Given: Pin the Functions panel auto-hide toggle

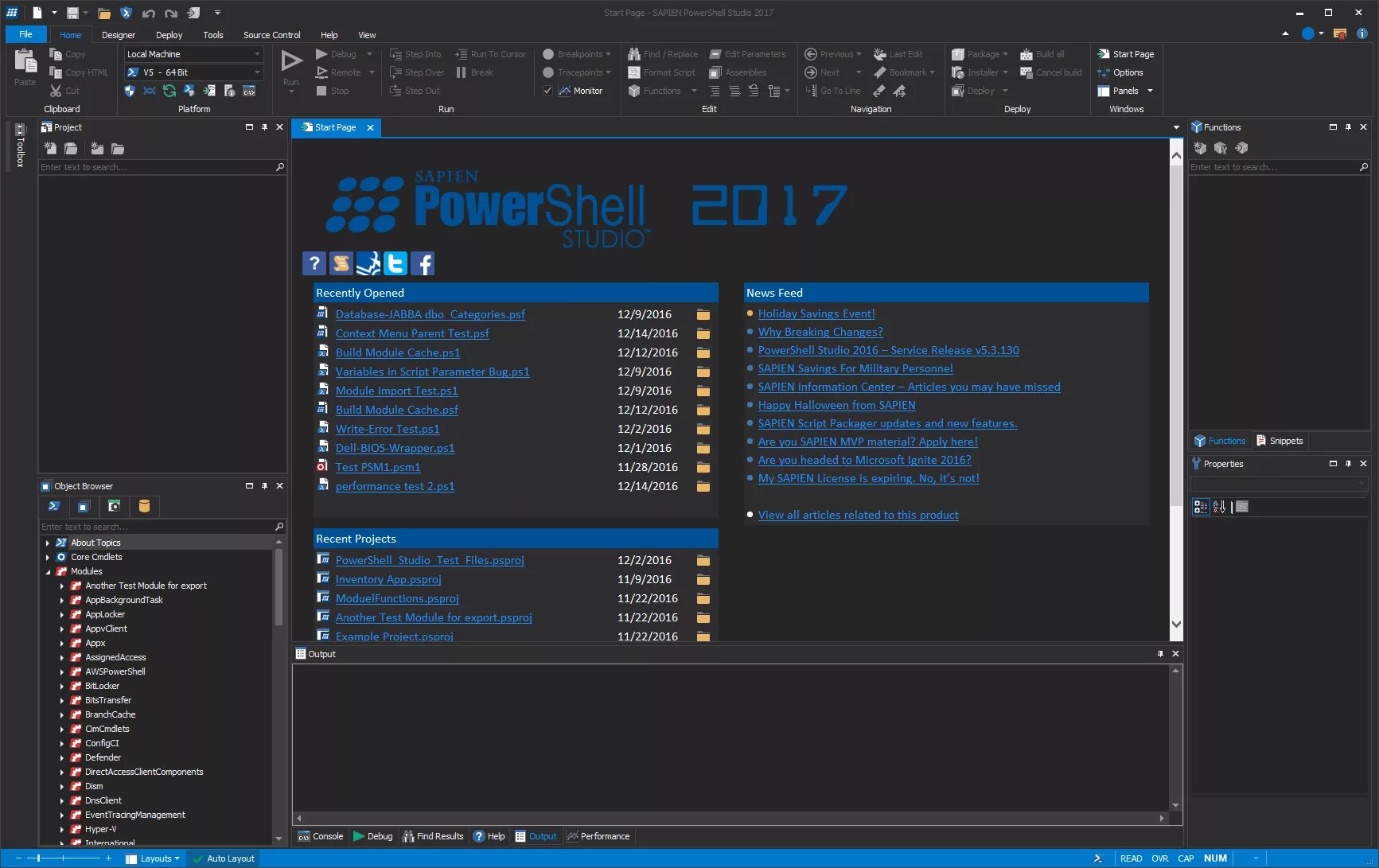Looking at the screenshot, I should coord(1348,127).
